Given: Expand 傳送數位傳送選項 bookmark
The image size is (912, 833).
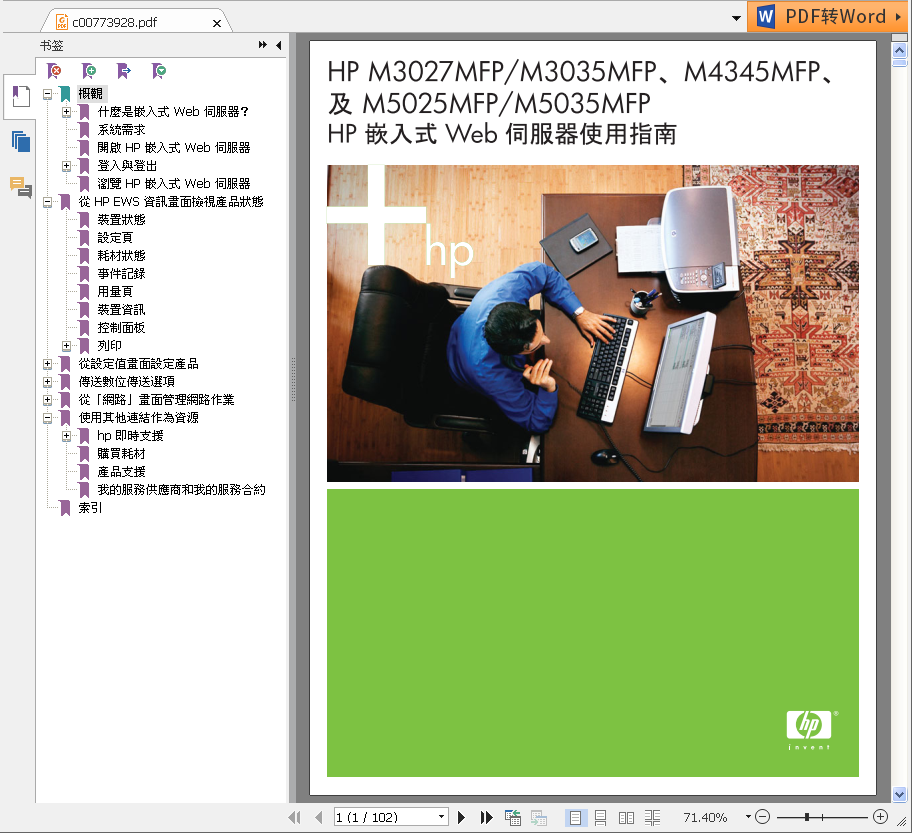Looking at the screenshot, I should 48,382.
